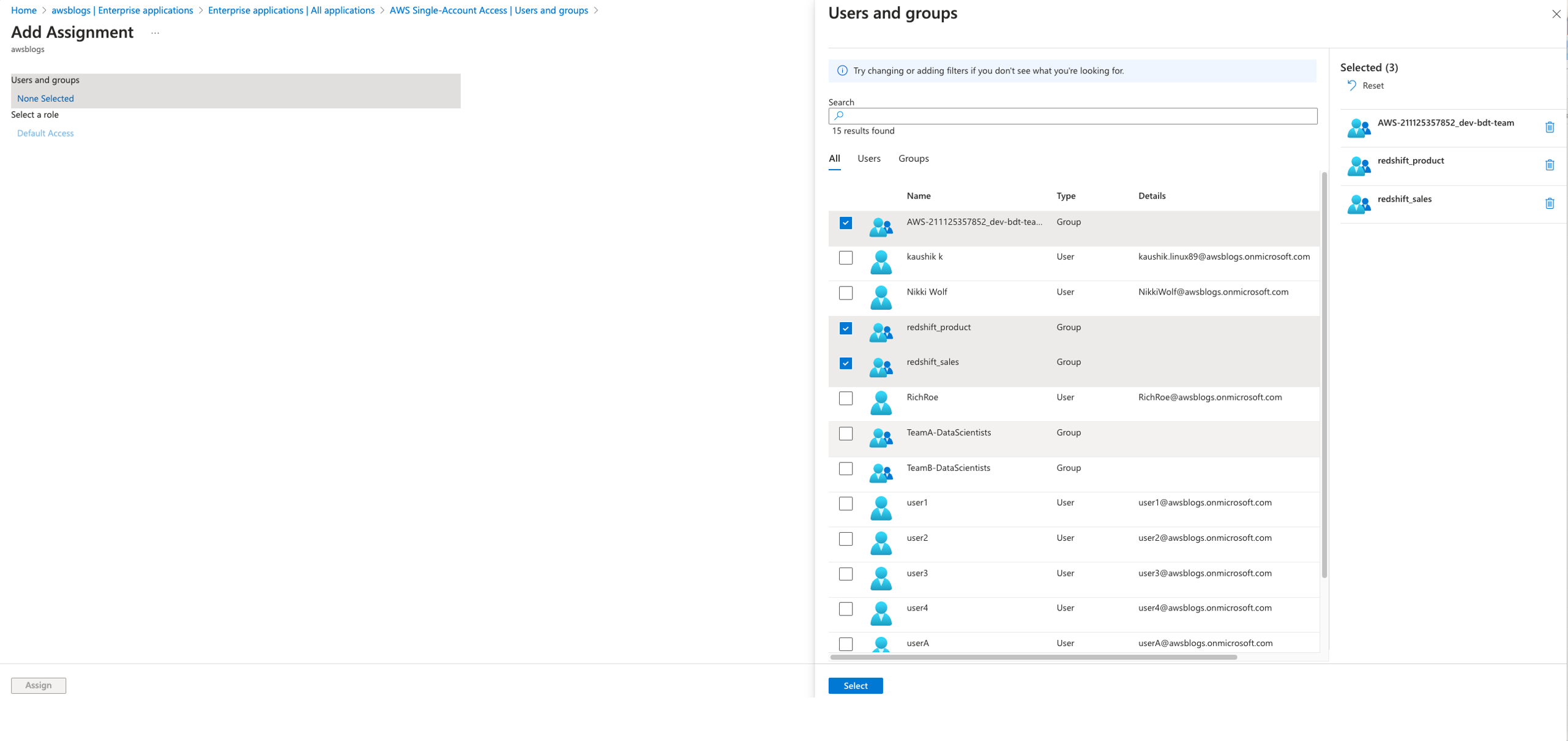Click the user avatar next to Nikki Wolf
Image resolution: width=1568 pixels, height=741 pixels.
pyautogui.click(x=881, y=298)
